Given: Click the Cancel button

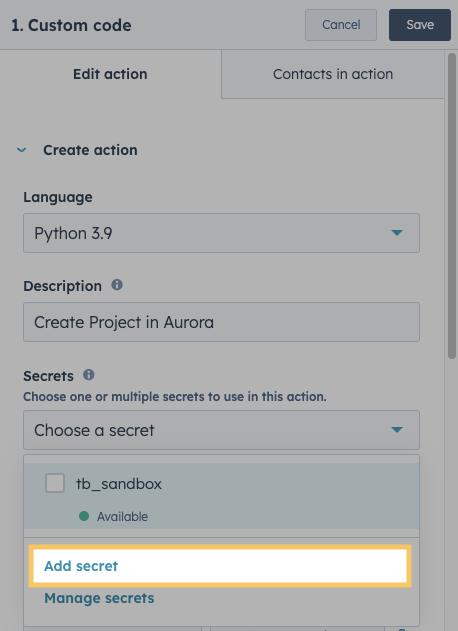Looking at the screenshot, I should 341,25.
